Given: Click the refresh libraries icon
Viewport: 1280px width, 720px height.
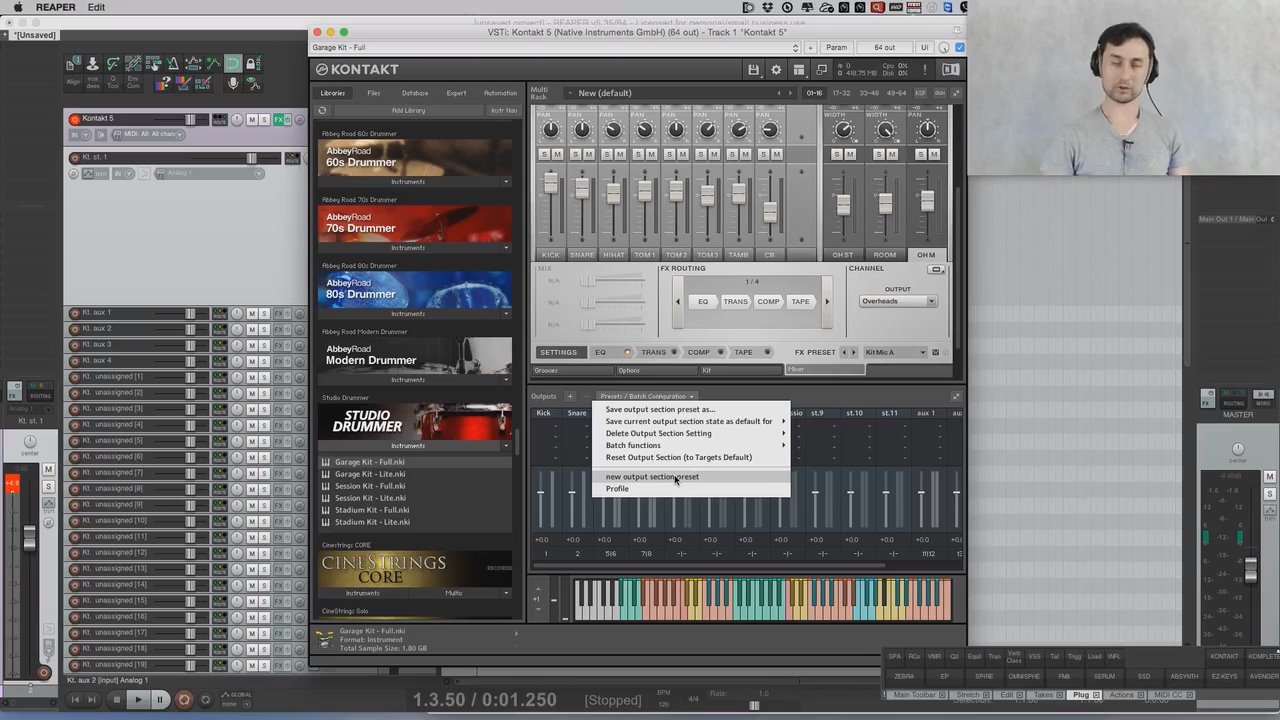Looking at the screenshot, I should pos(322,111).
